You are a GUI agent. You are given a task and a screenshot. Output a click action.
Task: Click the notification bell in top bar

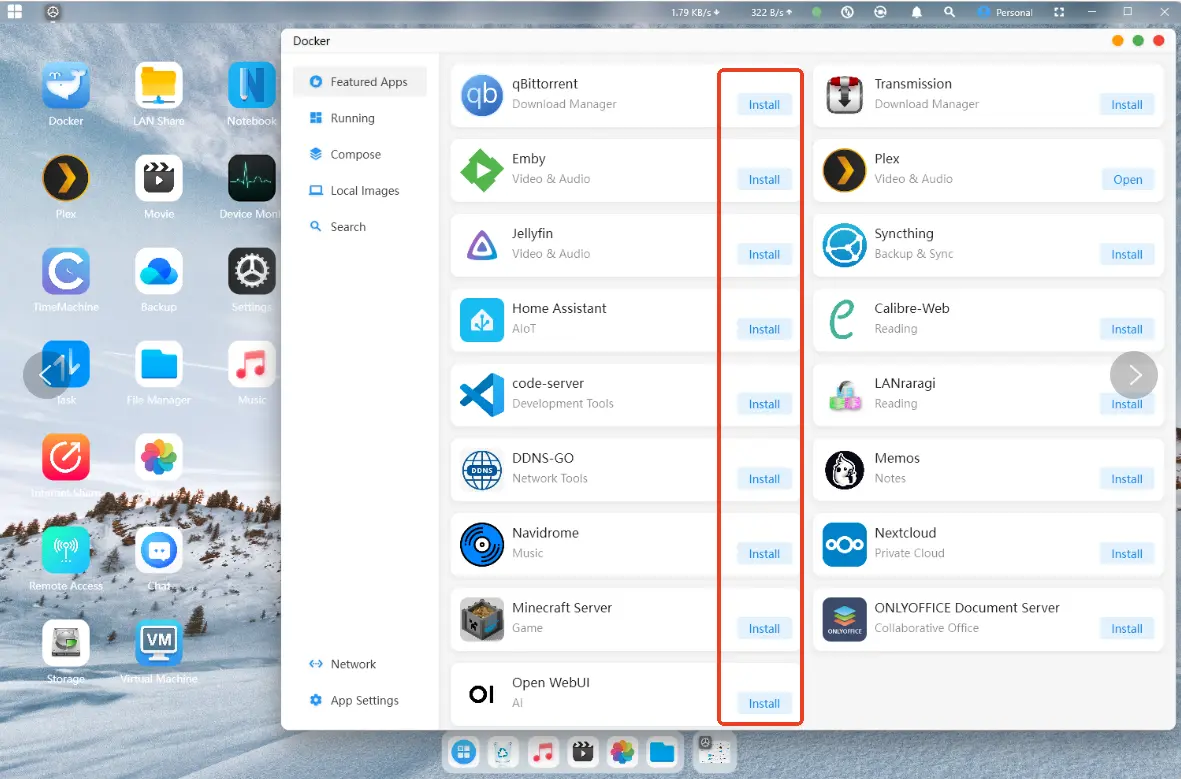[x=916, y=12]
